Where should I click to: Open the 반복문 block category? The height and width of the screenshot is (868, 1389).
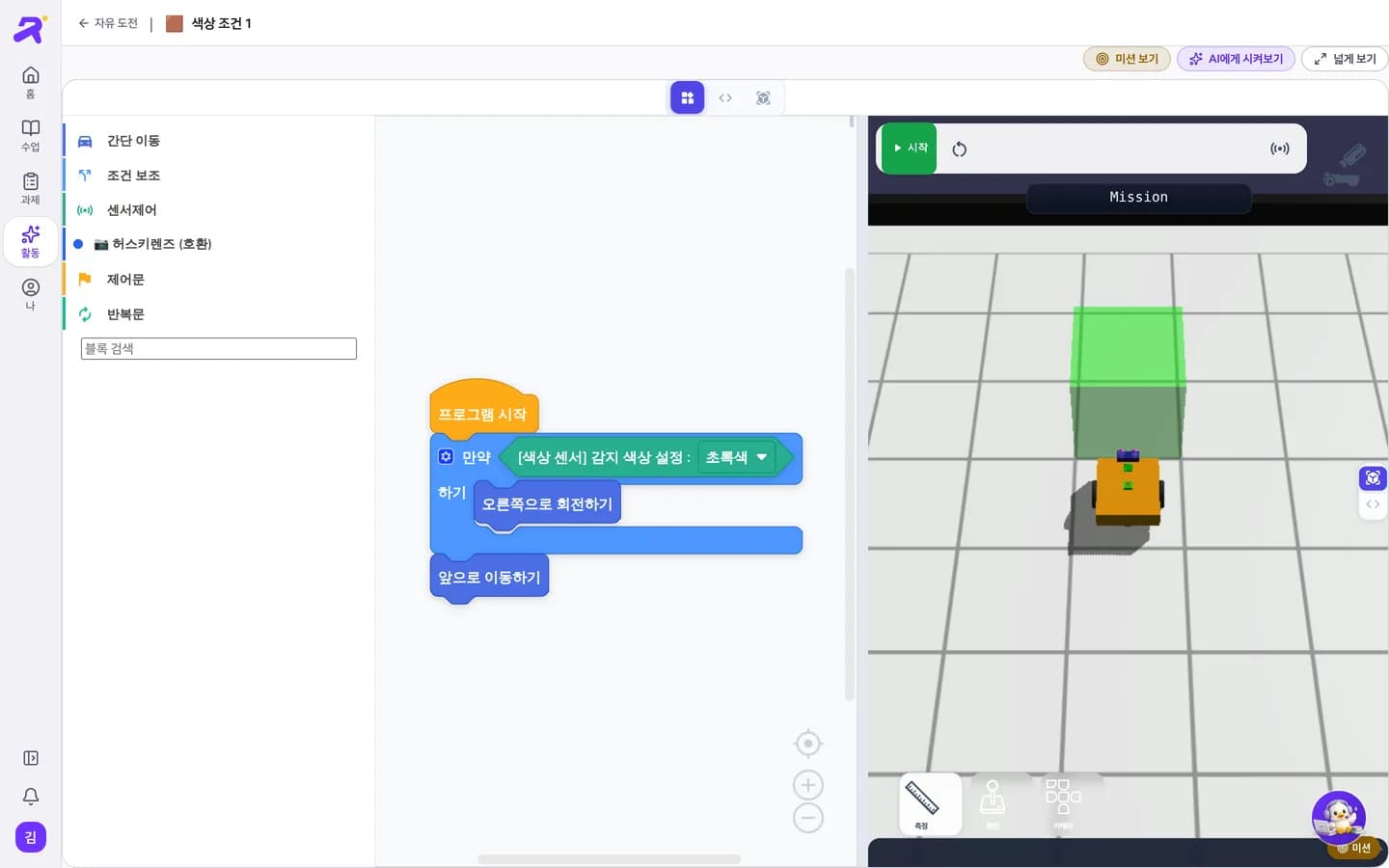click(219, 314)
